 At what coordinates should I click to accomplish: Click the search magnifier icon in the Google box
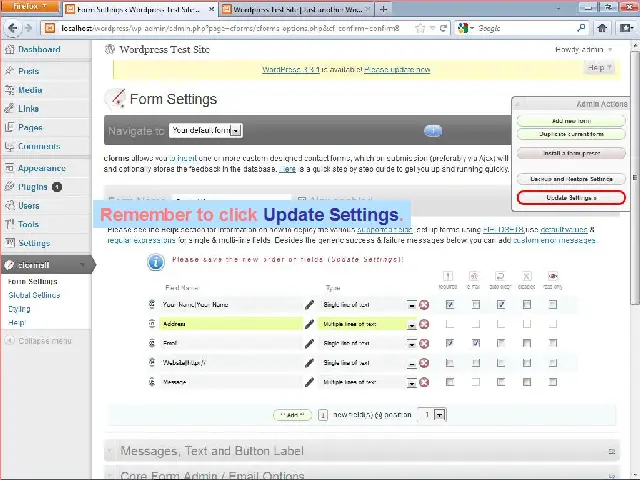pyautogui.click(x=581, y=28)
